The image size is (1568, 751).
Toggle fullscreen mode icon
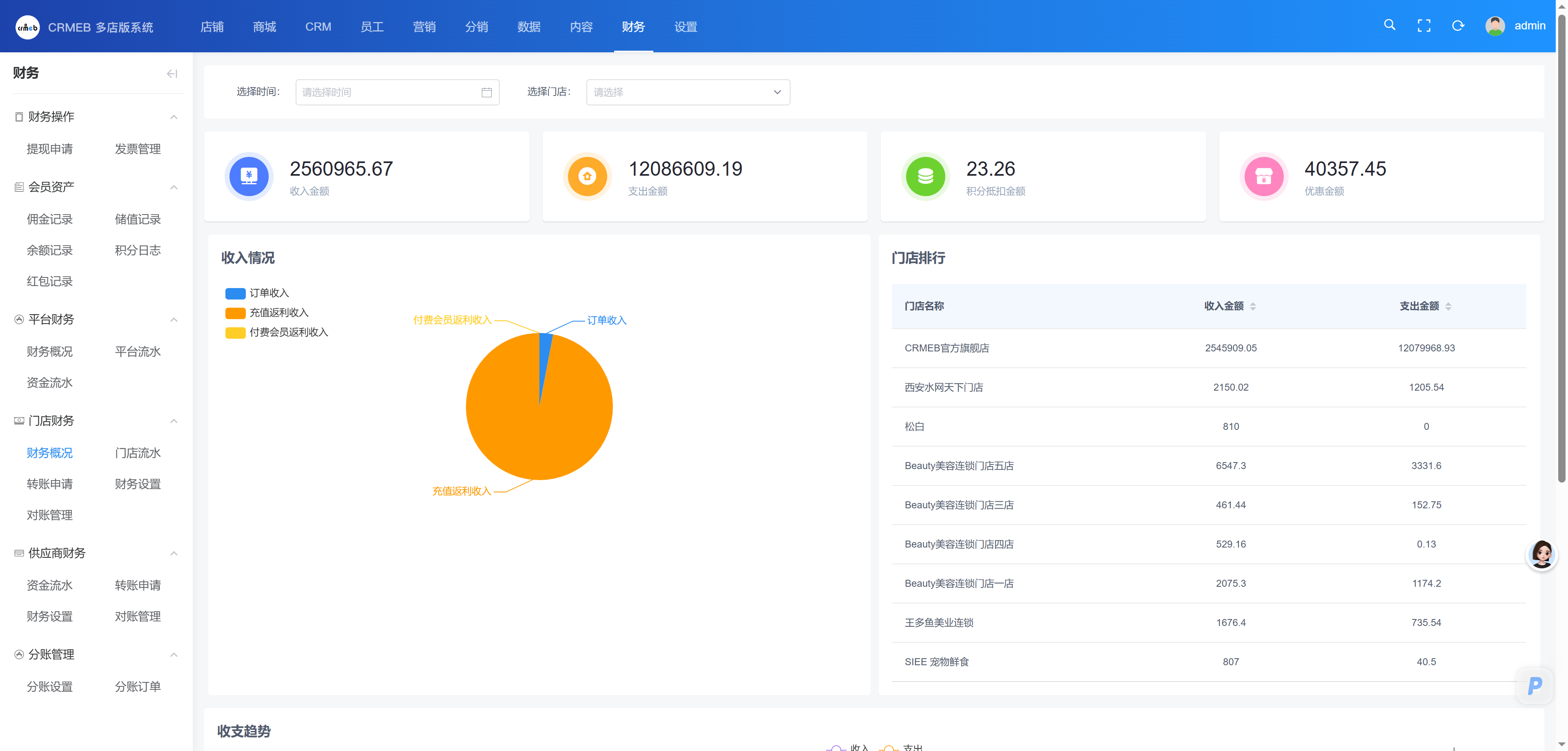1424,26
